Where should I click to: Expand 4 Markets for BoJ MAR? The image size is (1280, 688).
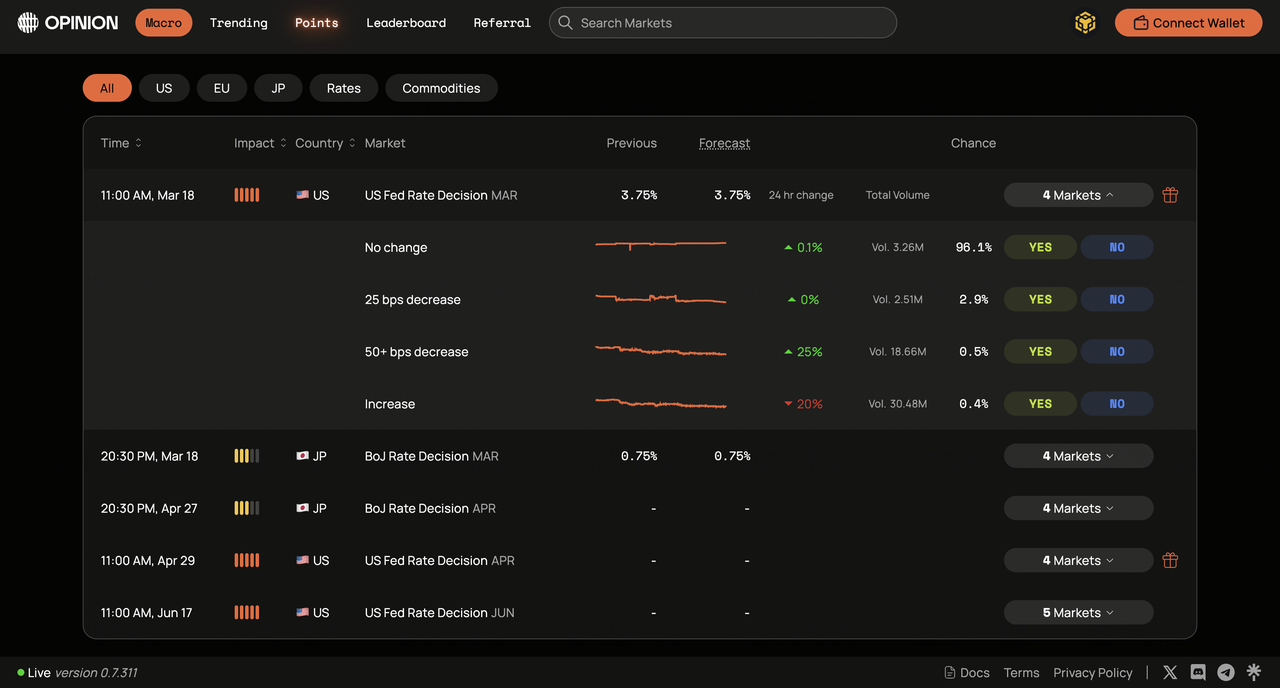pyautogui.click(x=1078, y=456)
